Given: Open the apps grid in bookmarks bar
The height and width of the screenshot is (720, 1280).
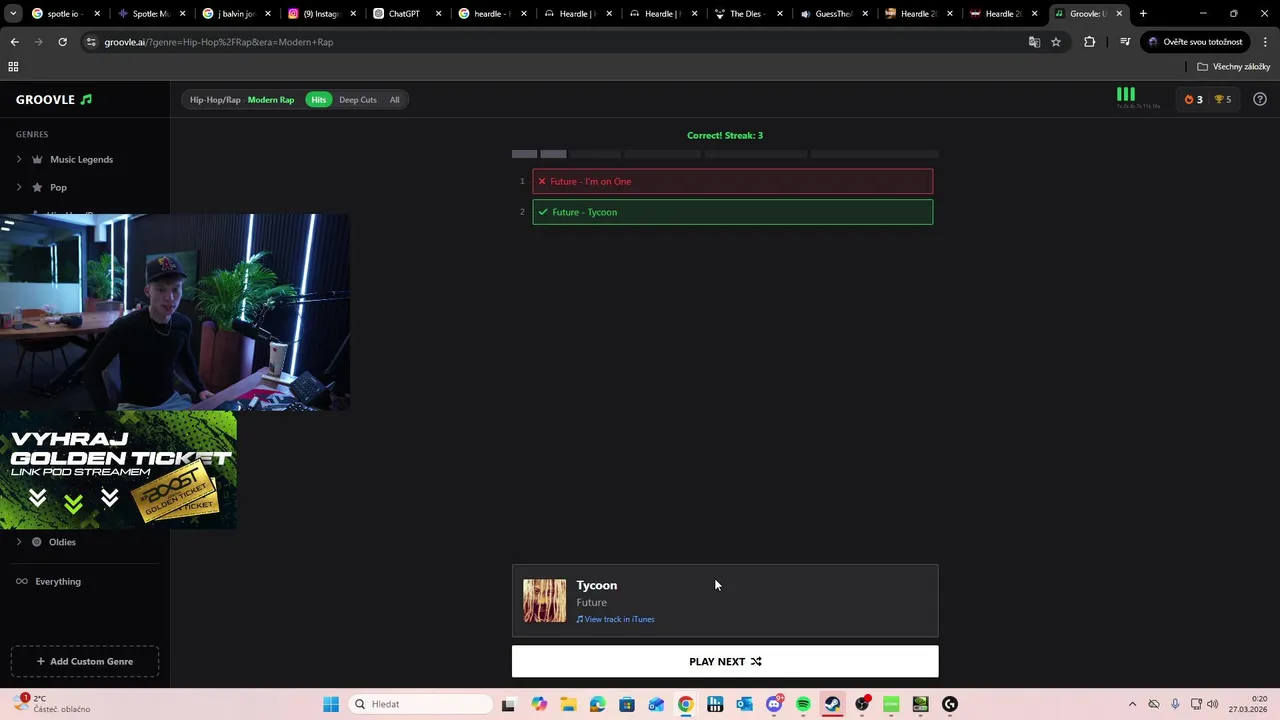Looking at the screenshot, I should click(13, 67).
